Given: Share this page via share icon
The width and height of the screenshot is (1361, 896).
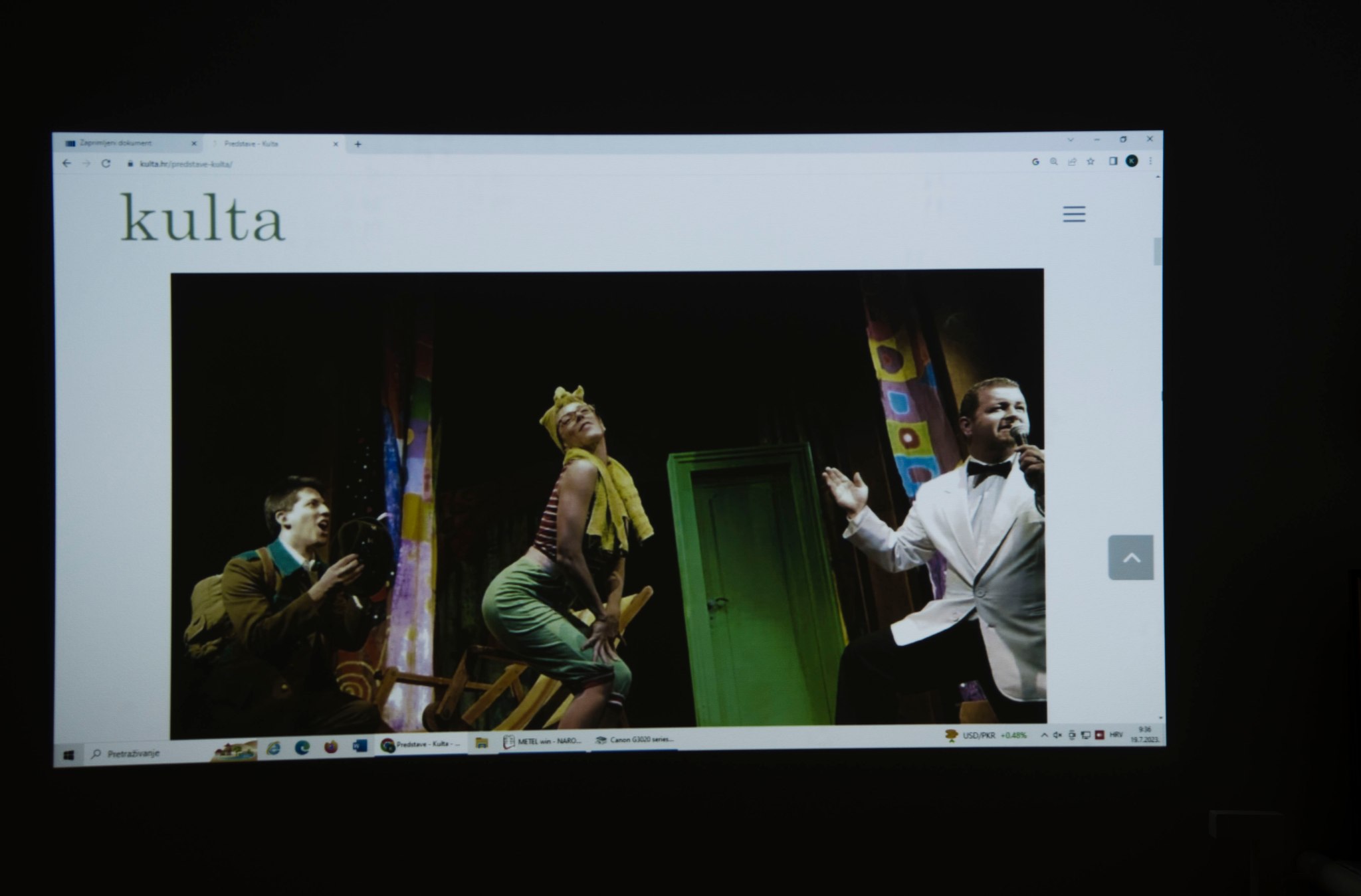Looking at the screenshot, I should point(1072,161).
